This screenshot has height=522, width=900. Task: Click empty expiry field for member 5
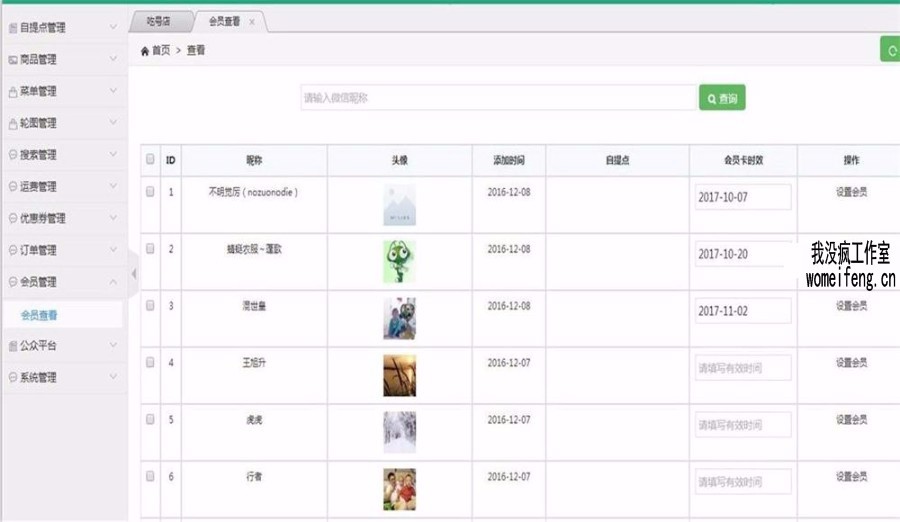[743, 424]
